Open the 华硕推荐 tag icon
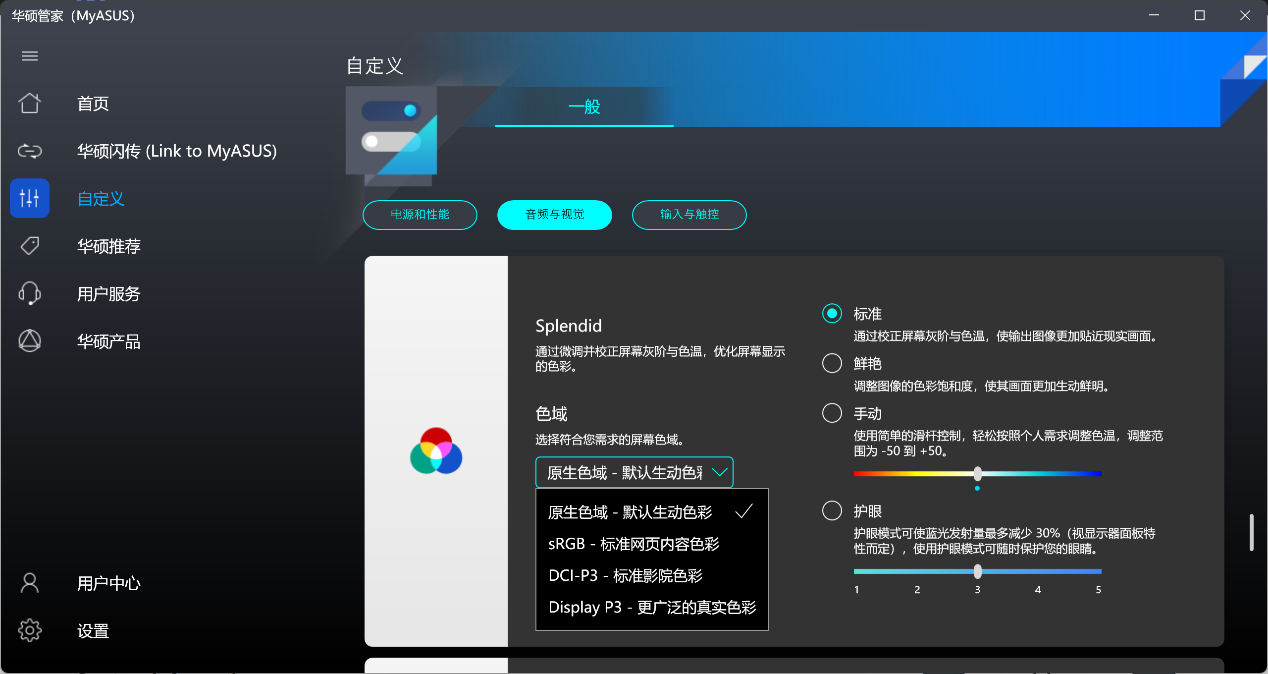This screenshot has width=1268, height=674. pos(30,246)
